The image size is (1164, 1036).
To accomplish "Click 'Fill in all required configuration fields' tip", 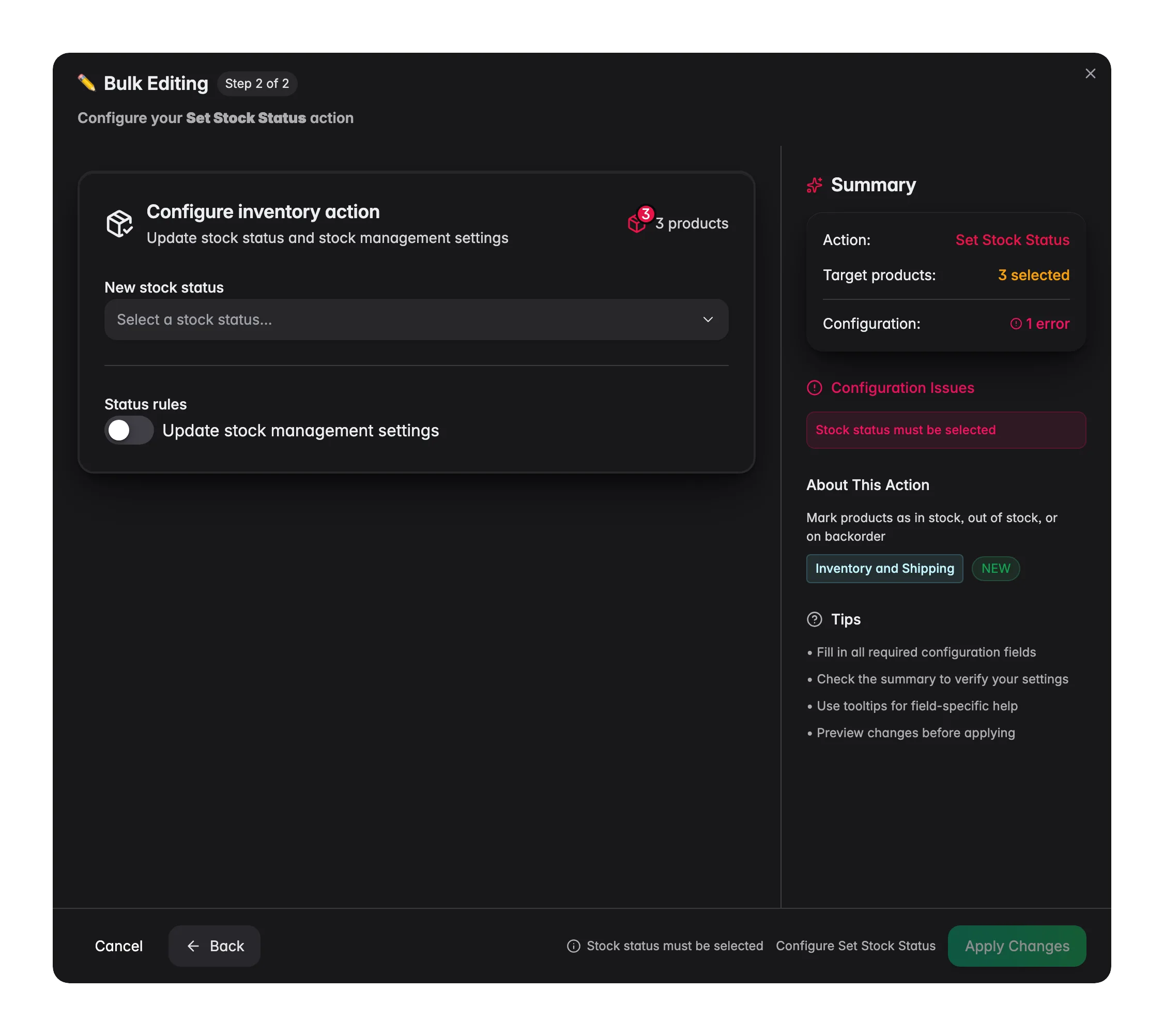I will click(x=926, y=653).
